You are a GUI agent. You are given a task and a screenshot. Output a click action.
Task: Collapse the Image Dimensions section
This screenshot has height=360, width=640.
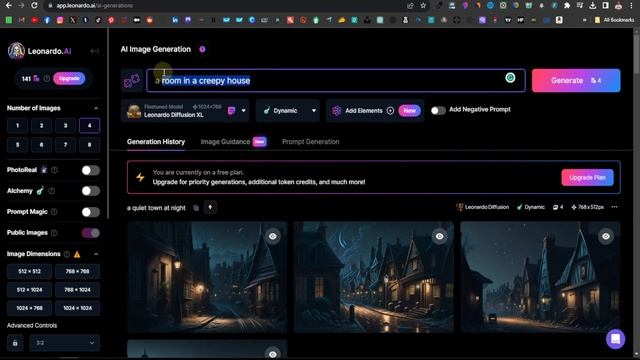point(96,254)
